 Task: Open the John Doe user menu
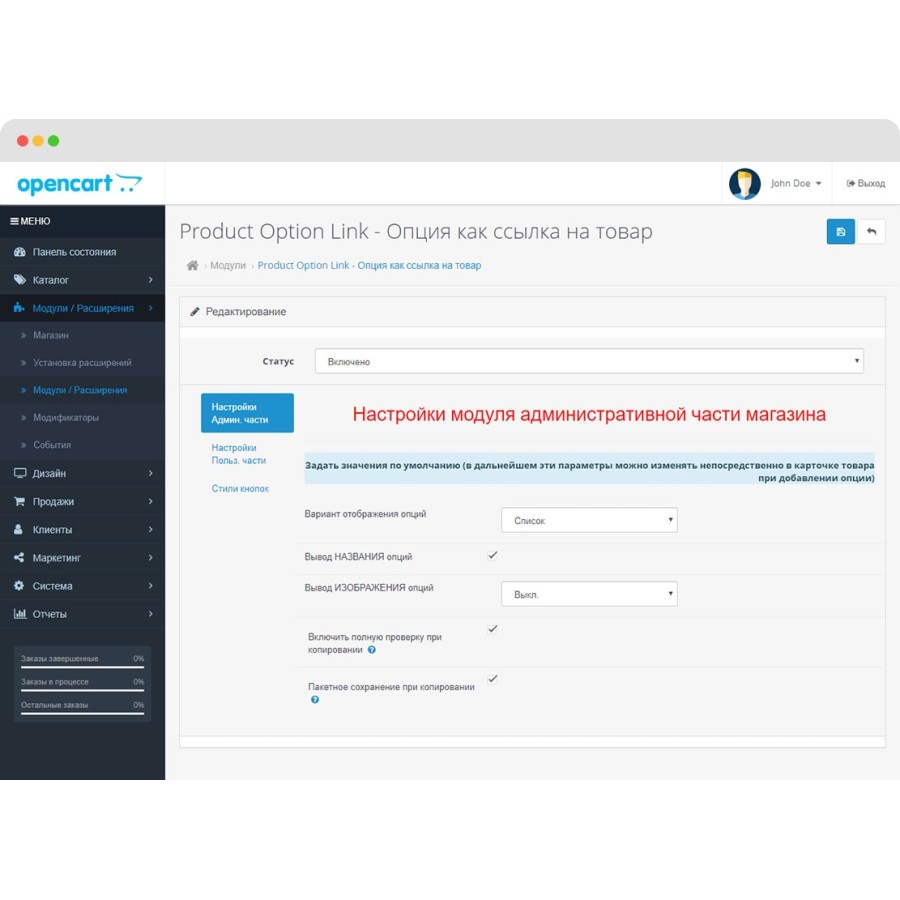[x=796, y=184]
